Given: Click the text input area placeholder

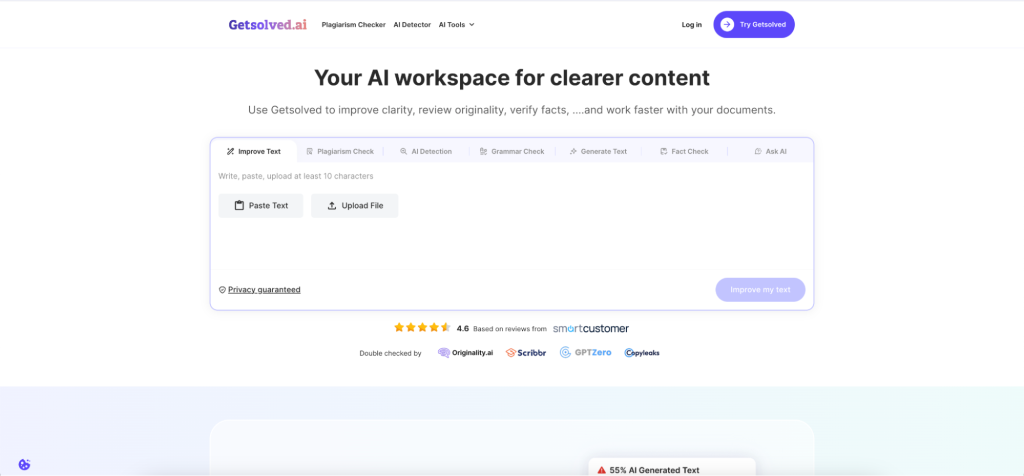Looking at the screenshot, I should [x=296, y=176].
